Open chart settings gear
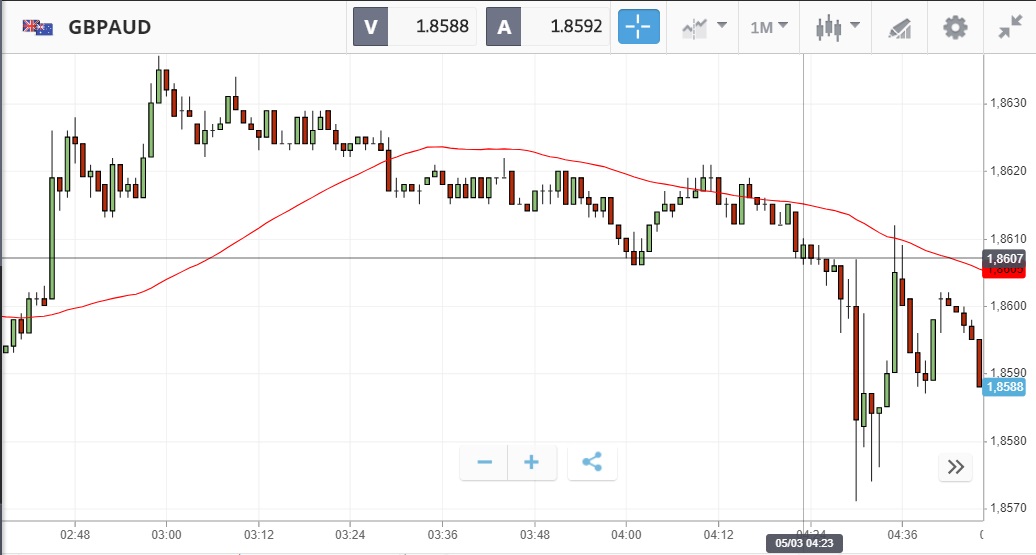 click(x=955, y=27)
